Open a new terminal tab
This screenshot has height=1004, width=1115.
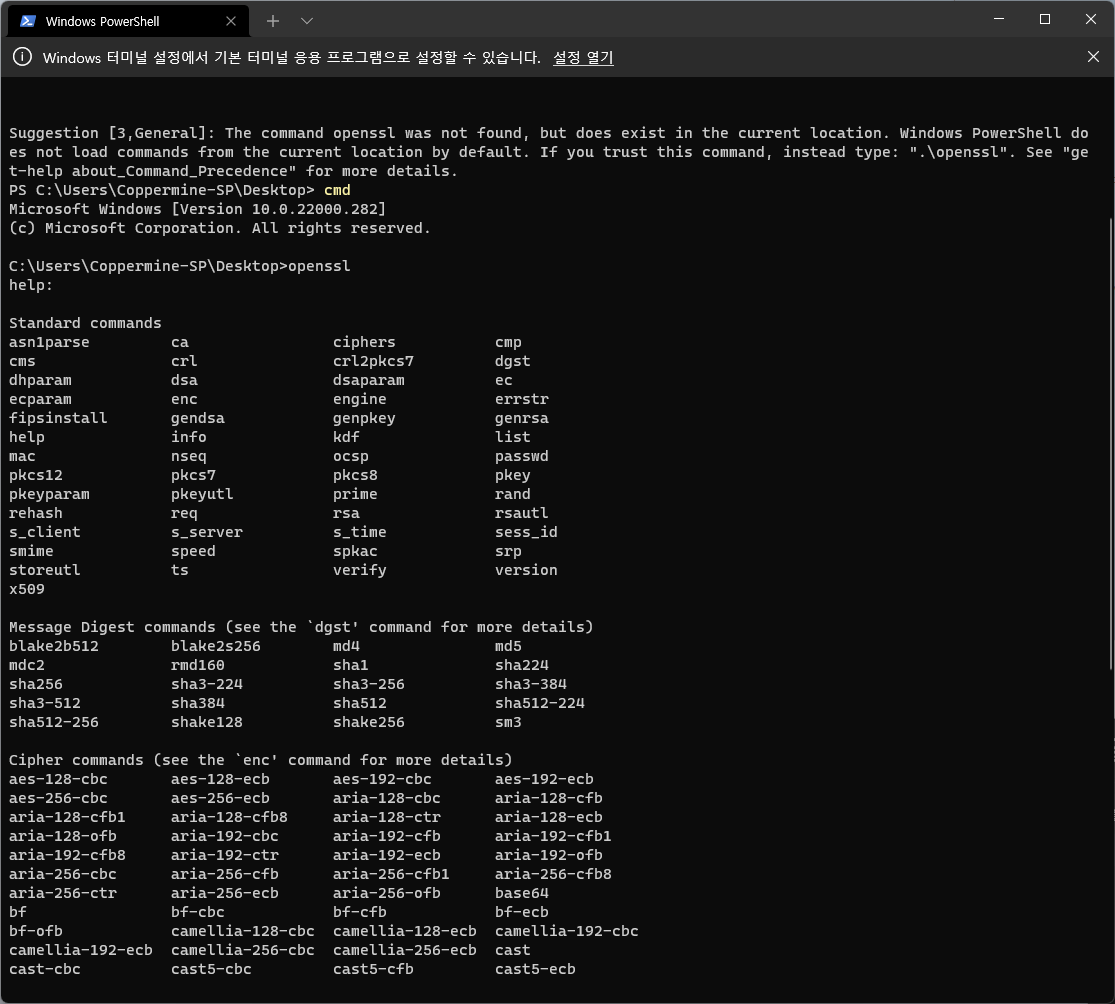coord(272,21)
